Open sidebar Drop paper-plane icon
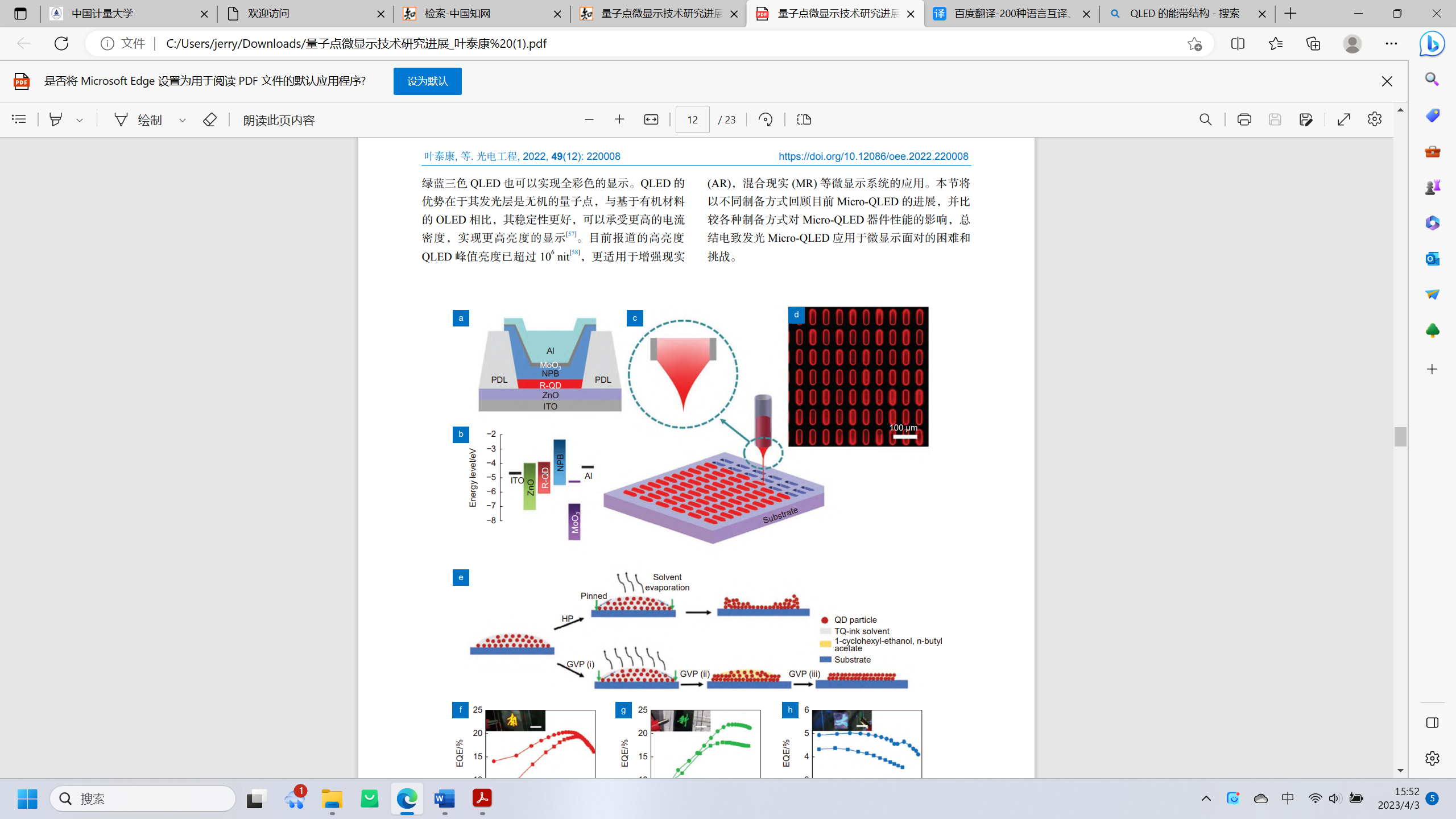Image resolution: width=1456 pixels, height=819 pixels. point(1432,295)
